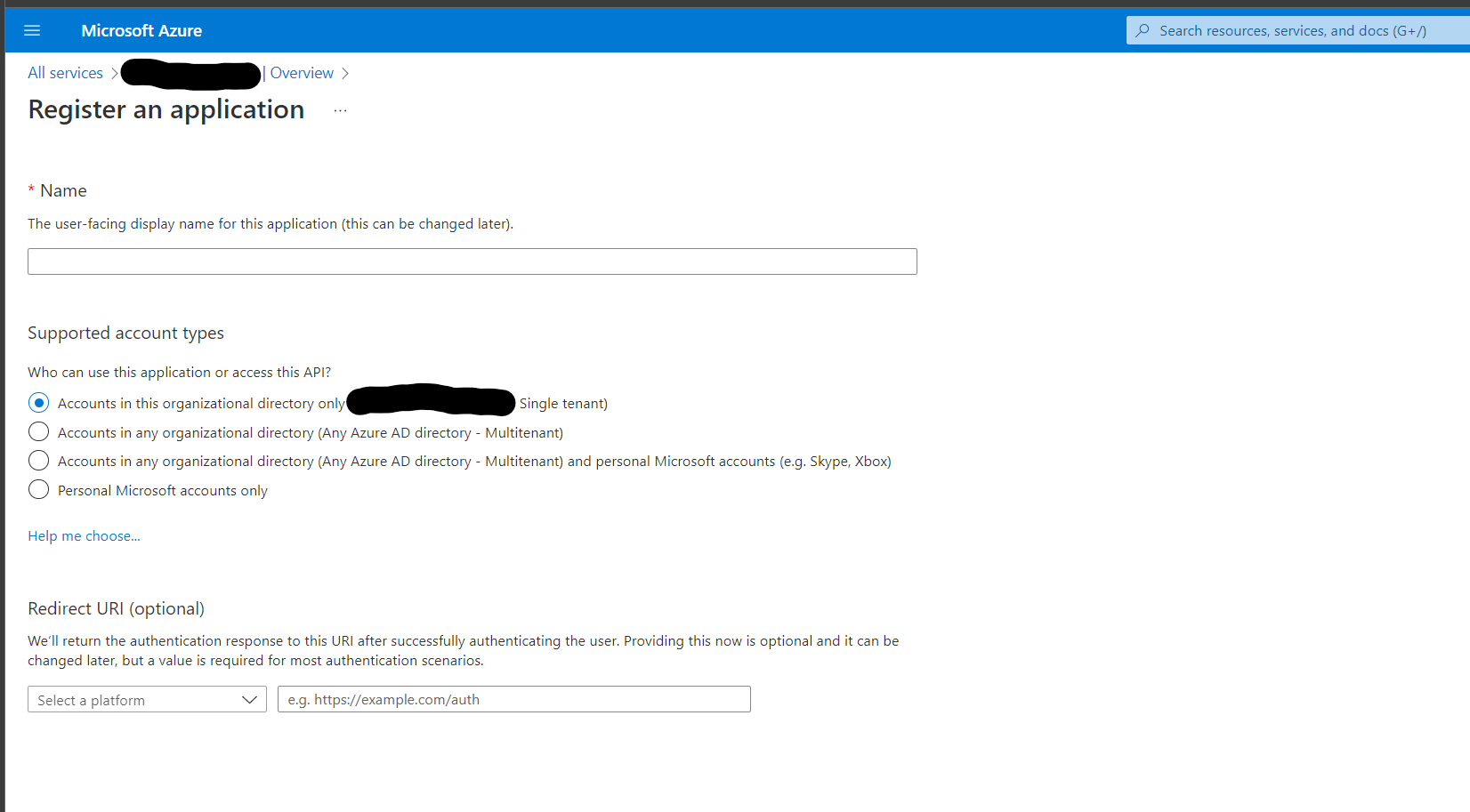Click the magnifier icon in search bar
Viewport: 1470px width, 812px height.
tap(1143, 30)
